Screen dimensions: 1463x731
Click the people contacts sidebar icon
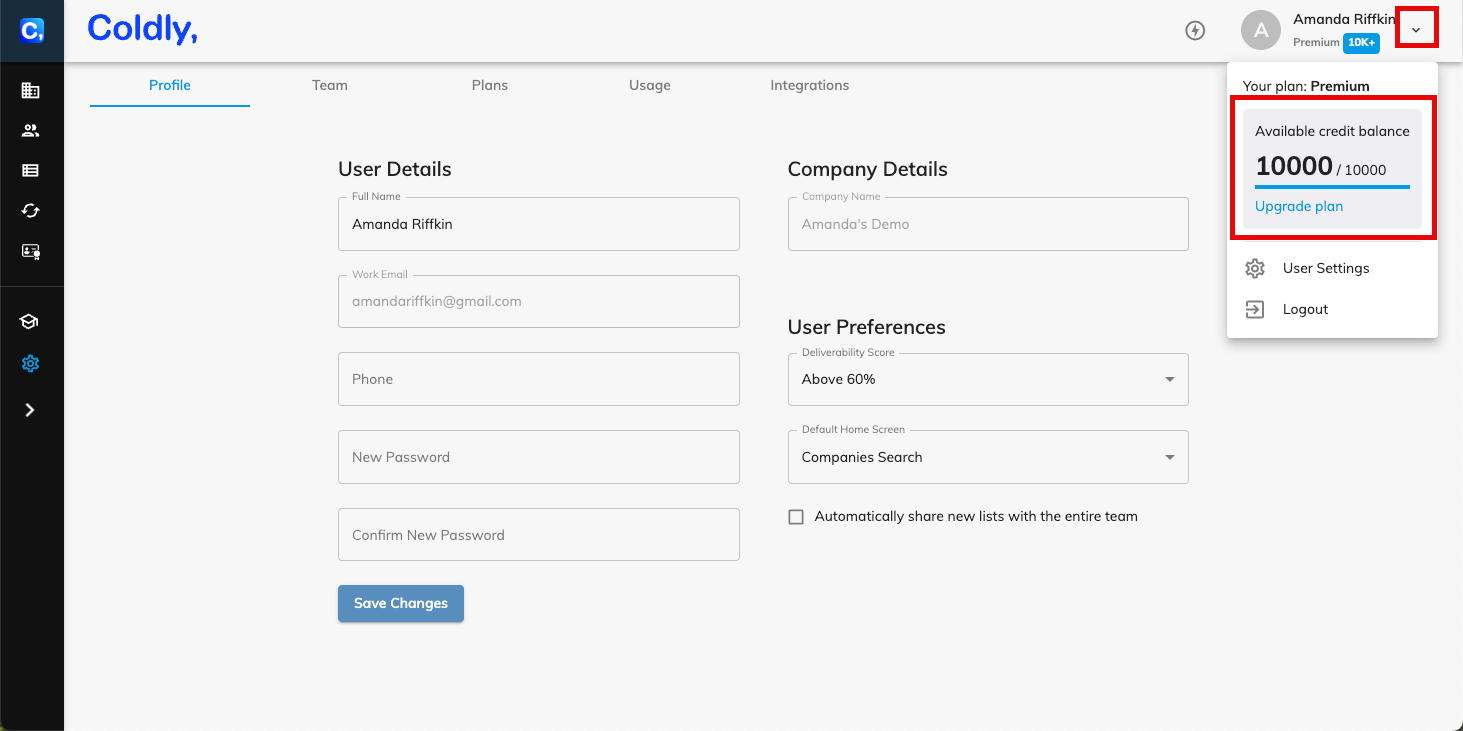coord(30,131)
